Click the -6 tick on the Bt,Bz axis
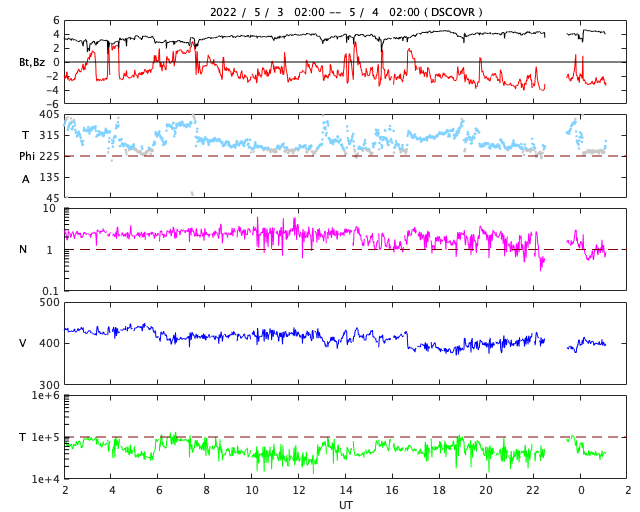The height and width of the screenshot is (512, 640). (x=52, y=104)
